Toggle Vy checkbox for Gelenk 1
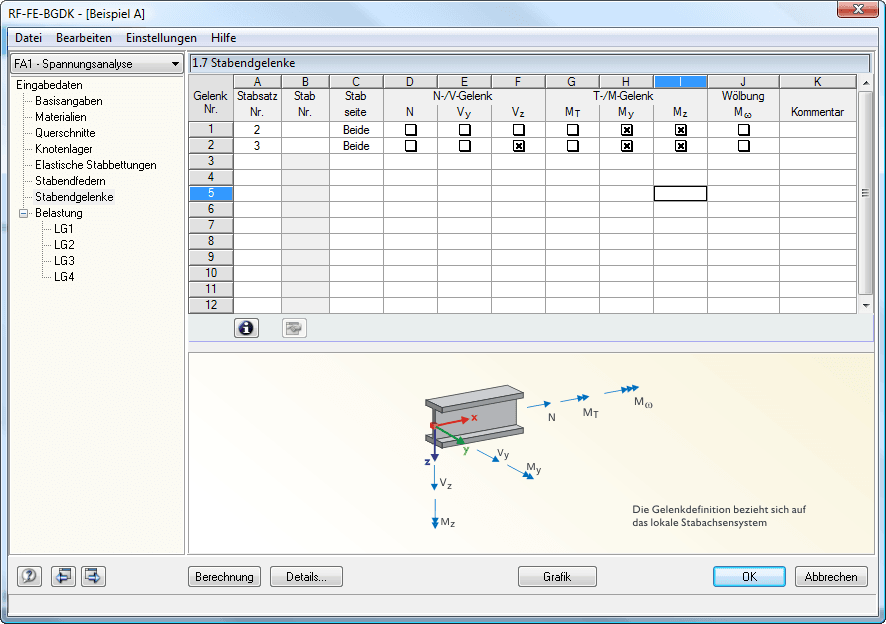Image resolution: width=886 pixels, height=624 pixels. tap(464, 129)
